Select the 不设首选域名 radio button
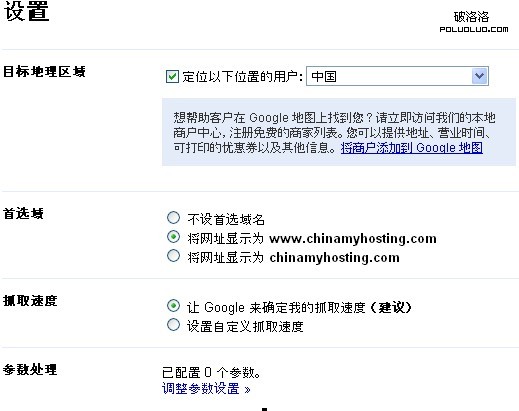Screen dimensions: 519x411 click(x=173, y=218)
